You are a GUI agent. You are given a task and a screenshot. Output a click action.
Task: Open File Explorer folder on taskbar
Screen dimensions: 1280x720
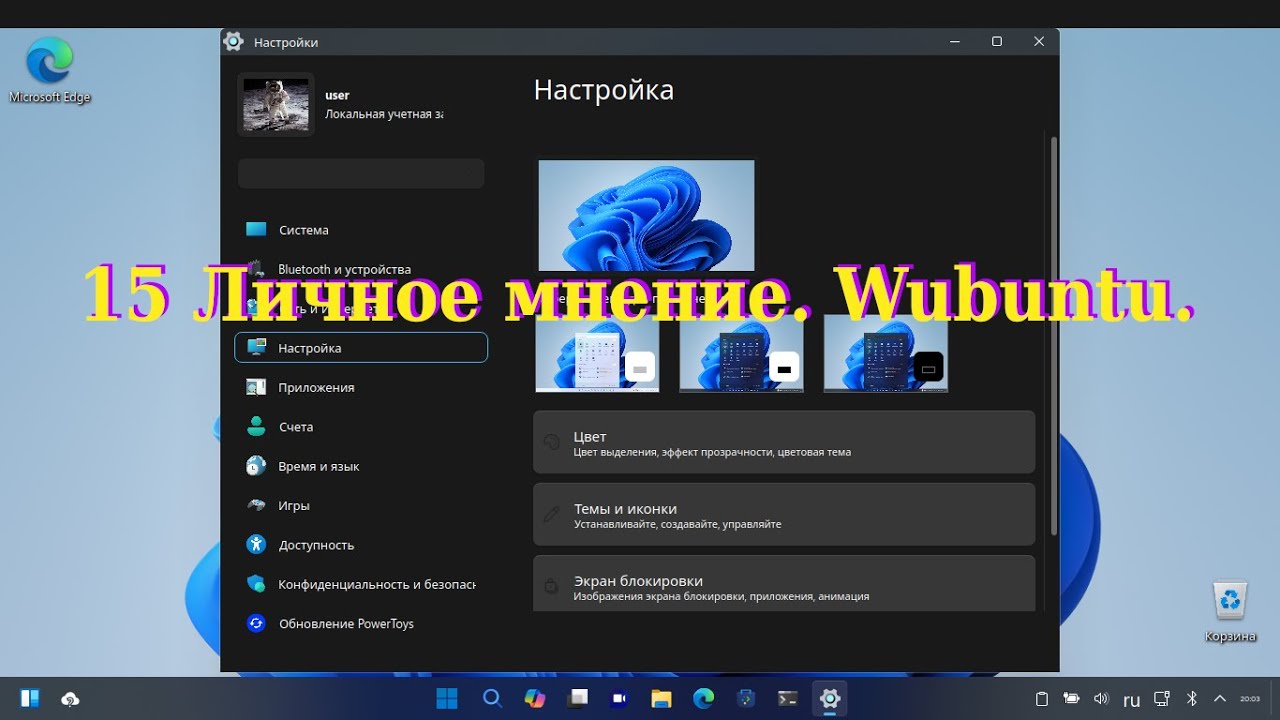click(661, 698)
